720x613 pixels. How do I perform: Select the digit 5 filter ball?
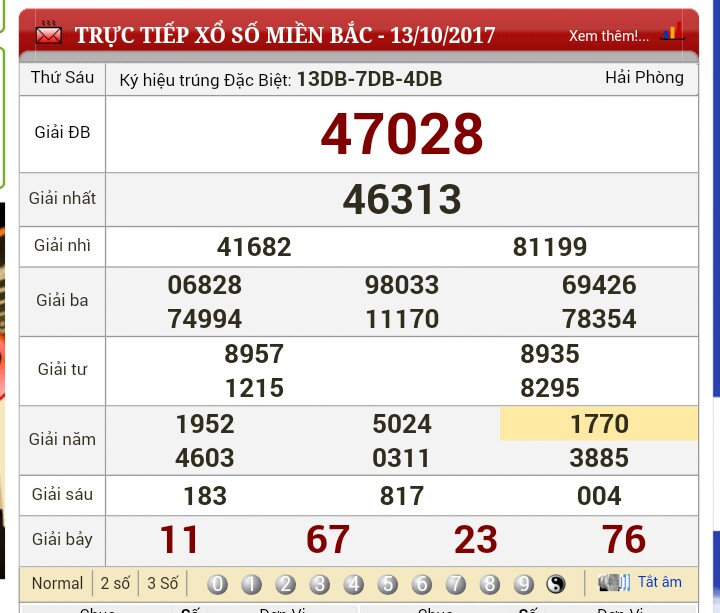click(x=388, y=584)
